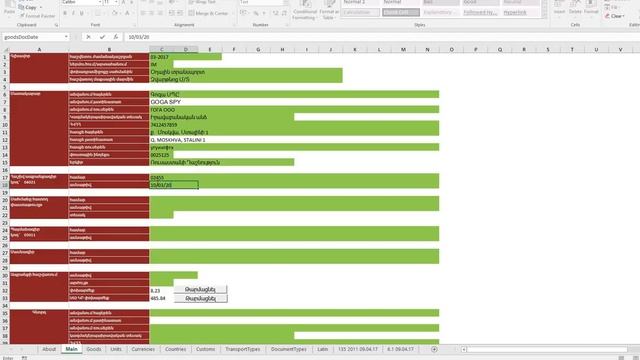Viewport: 640px width, 360px height.
Task: Click the Select All corner triangle
Action: pos(5,49)
